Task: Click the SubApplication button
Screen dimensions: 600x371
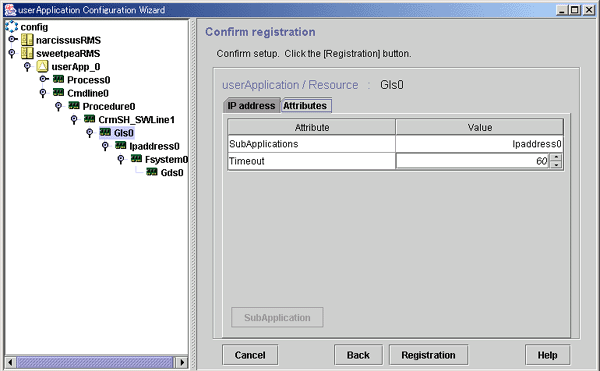Action: (277, 317)
